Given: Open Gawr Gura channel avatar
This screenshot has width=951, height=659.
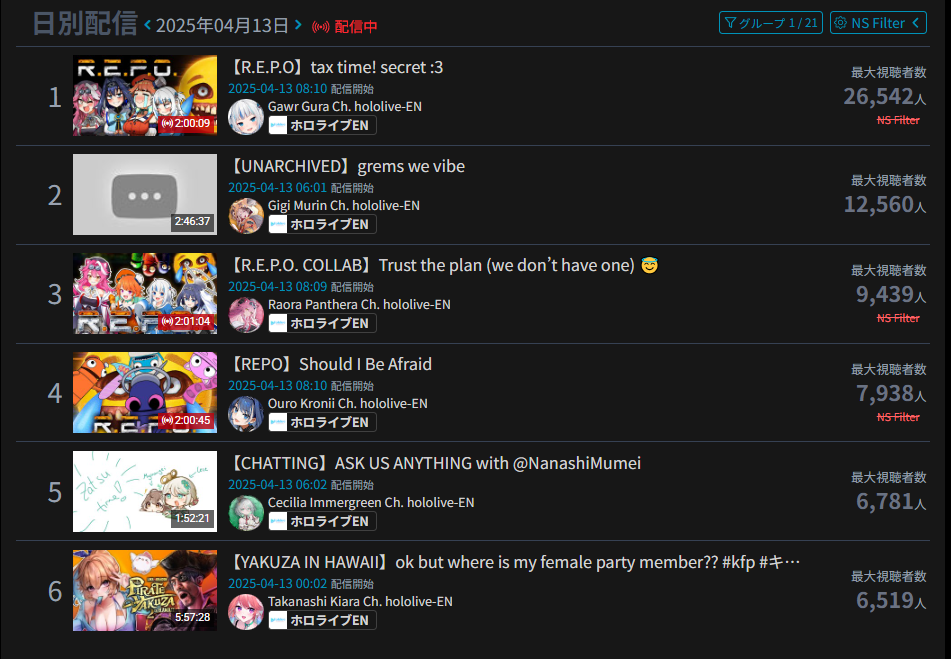Looking at the screenshot, I should [246, 116].
